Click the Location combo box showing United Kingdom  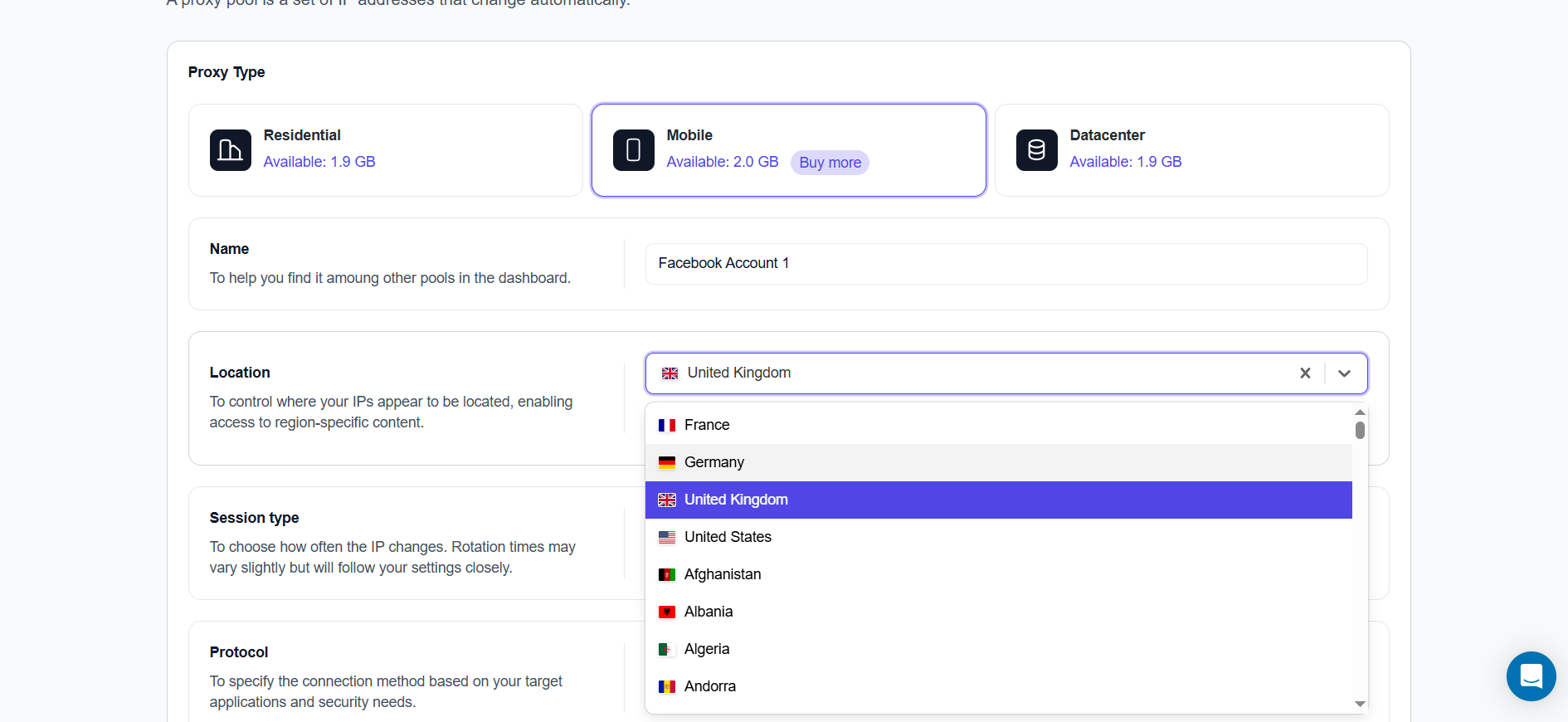pos(1006,373)
